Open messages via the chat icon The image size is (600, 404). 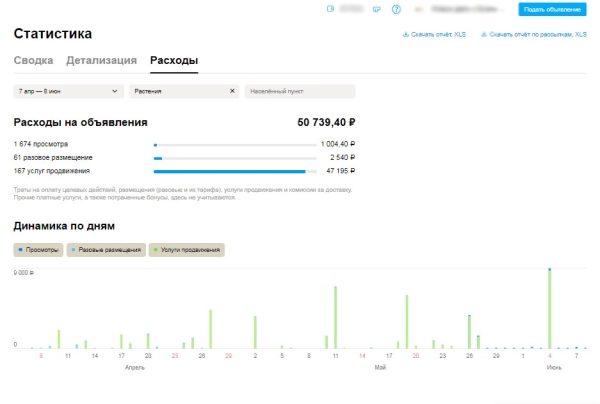click(x=376, y=9)
